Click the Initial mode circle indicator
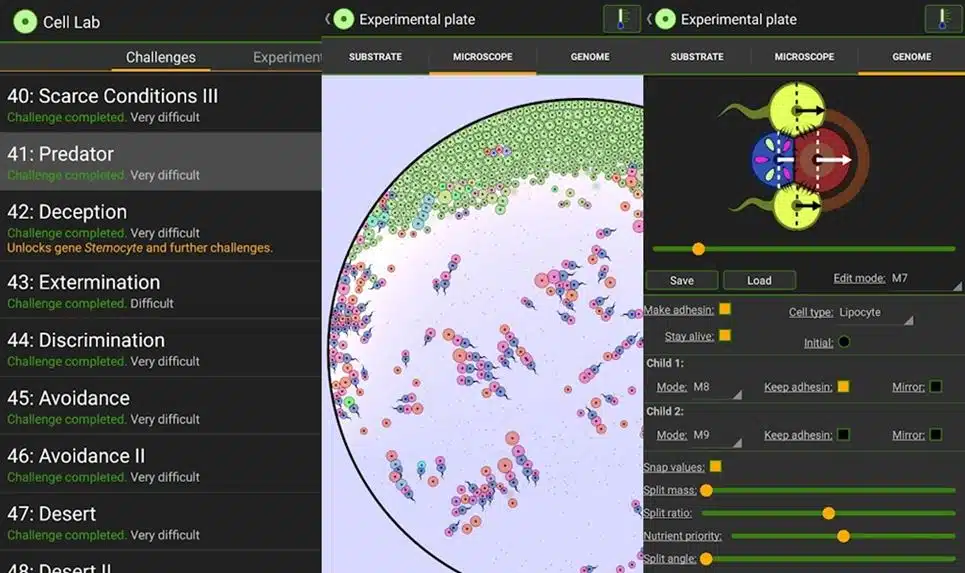The height and width of the screenshot is (573, 965). [844, 342]
